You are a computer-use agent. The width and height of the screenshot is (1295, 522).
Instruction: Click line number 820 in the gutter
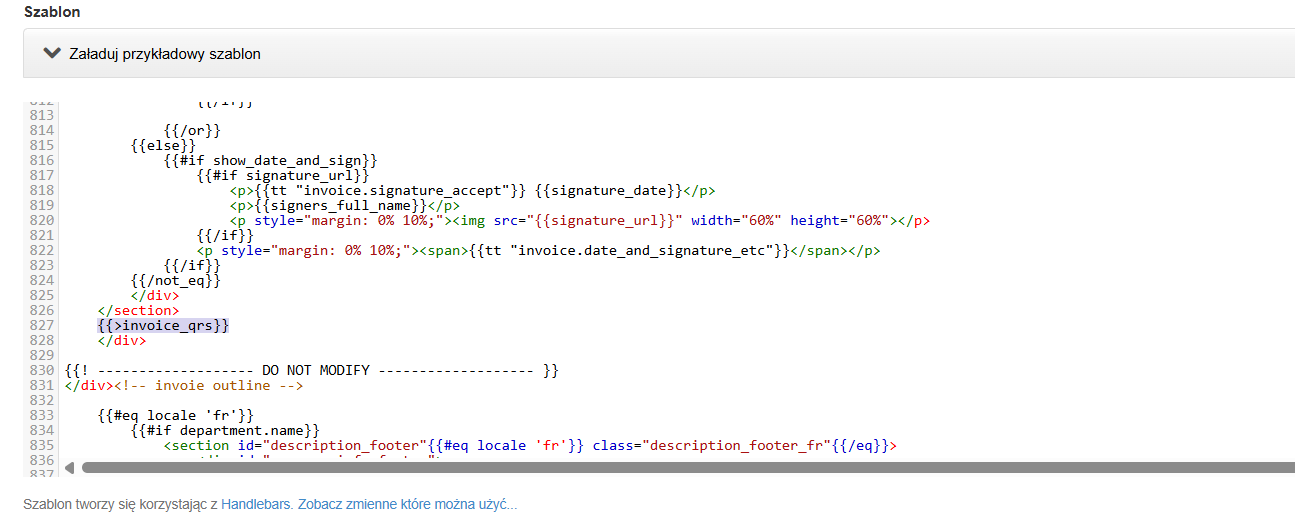click(x=42, y=220)
